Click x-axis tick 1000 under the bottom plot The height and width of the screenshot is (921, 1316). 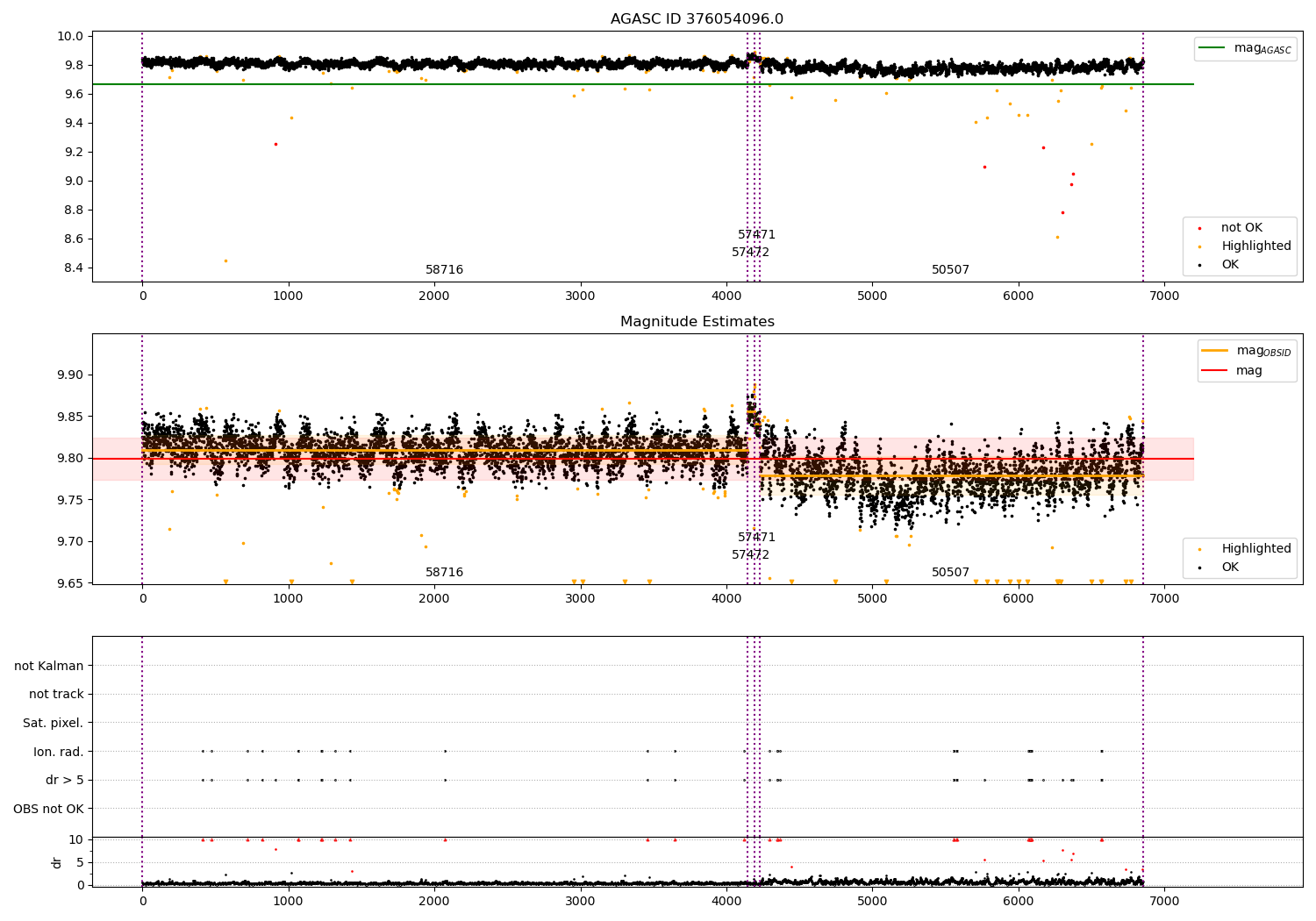click(x=288, y=902)
